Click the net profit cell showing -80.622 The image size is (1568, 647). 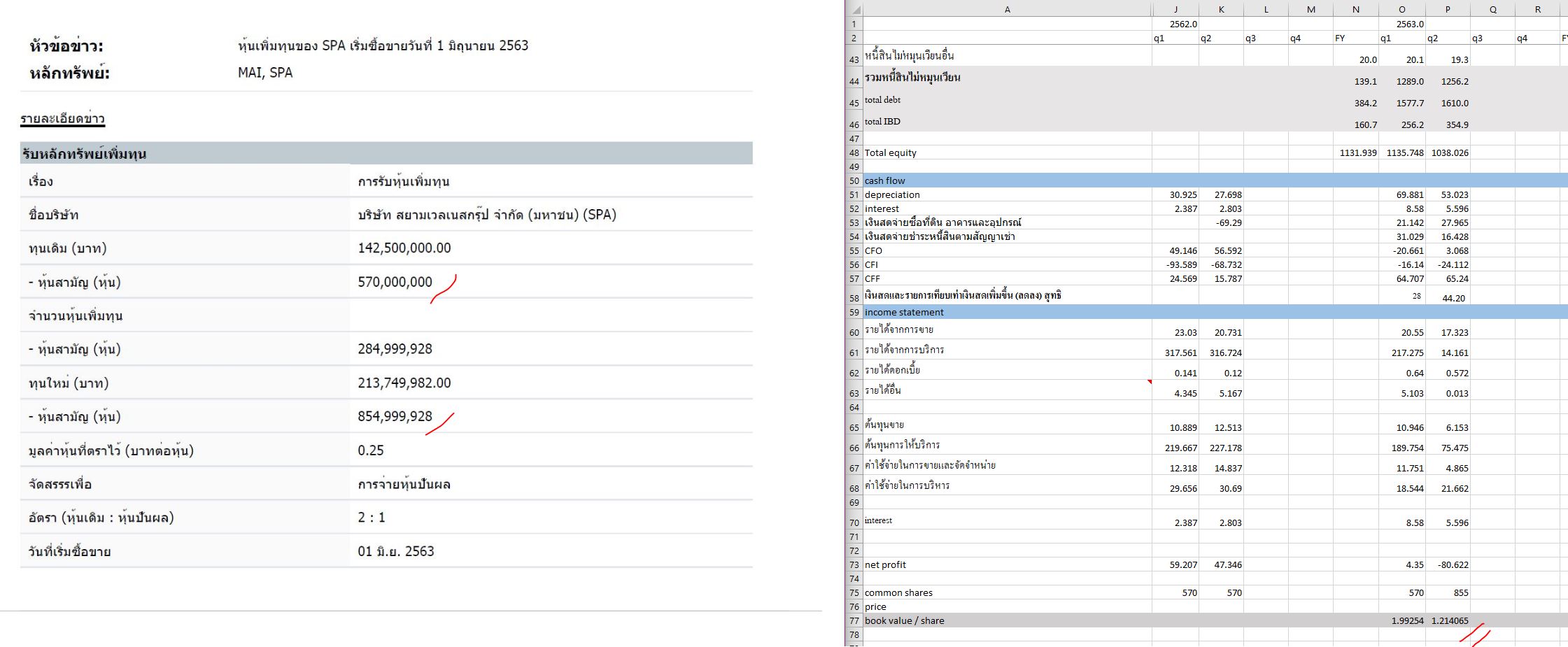[1449, 564]
